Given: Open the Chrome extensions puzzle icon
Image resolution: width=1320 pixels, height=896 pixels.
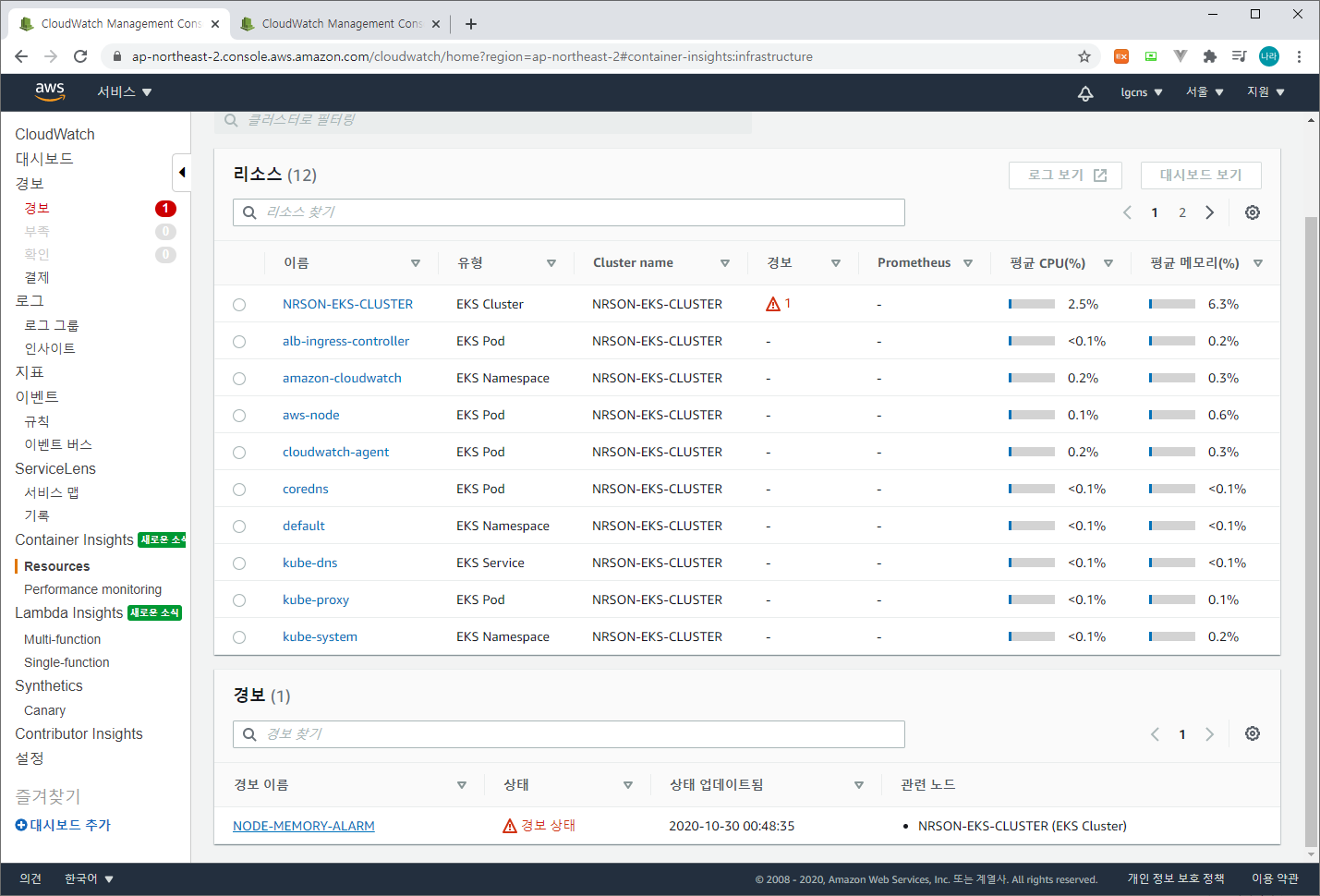Looking at the screenshot, I should (1210, 56).
